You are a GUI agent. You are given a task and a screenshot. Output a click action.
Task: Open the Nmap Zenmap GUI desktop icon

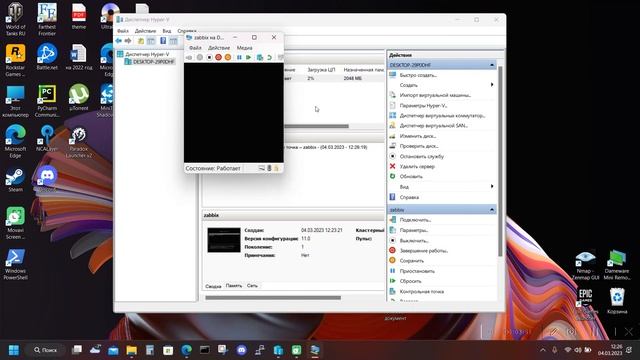pyautogui.click(x=585, y=264)
